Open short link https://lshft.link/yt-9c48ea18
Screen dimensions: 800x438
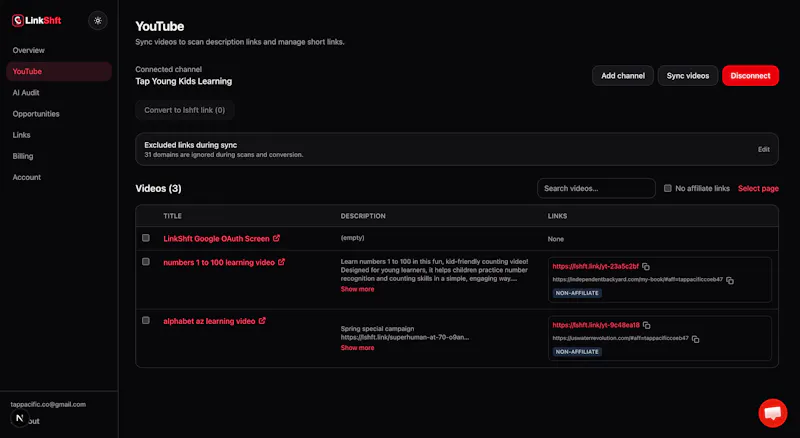(596, 325)
